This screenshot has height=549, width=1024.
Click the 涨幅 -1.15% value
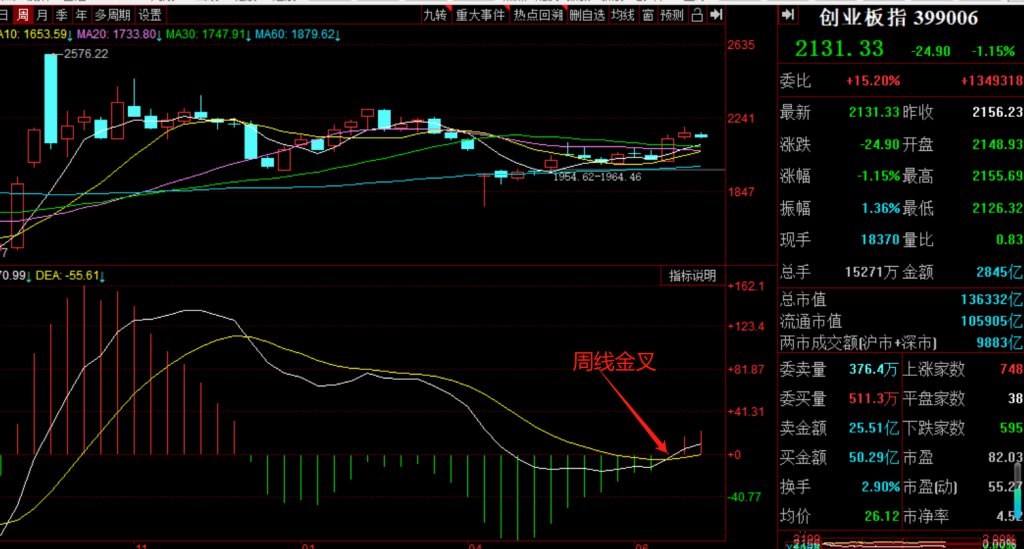click(x=878, y=177)
